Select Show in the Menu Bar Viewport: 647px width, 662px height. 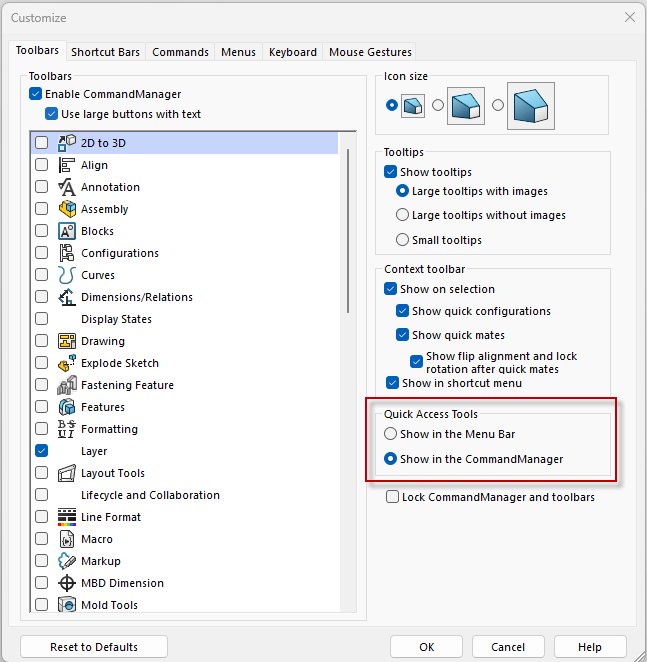pyautogui.click(x=390, y=434)
